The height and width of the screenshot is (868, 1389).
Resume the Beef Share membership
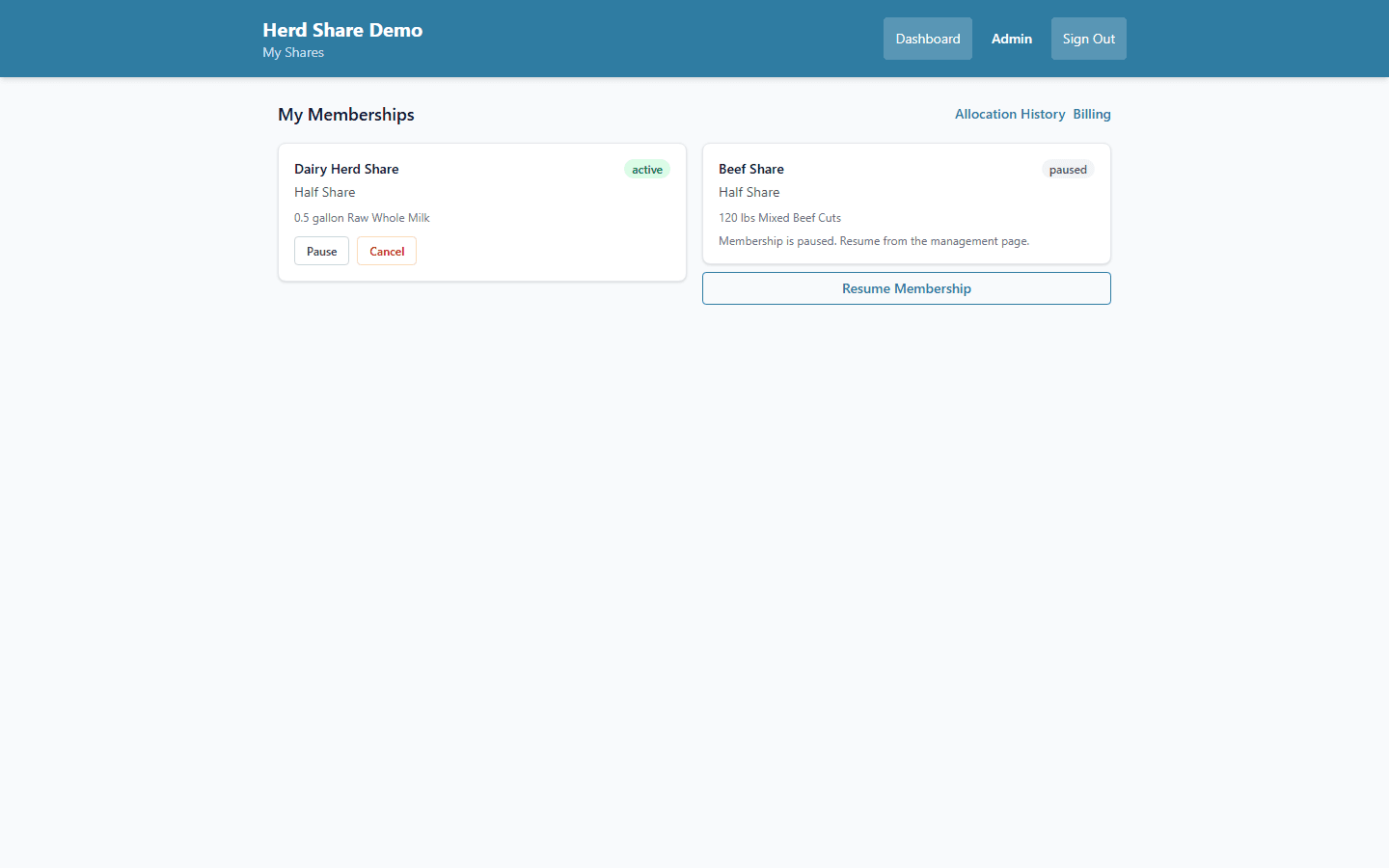pyautogui.click(x=906, y=287)
